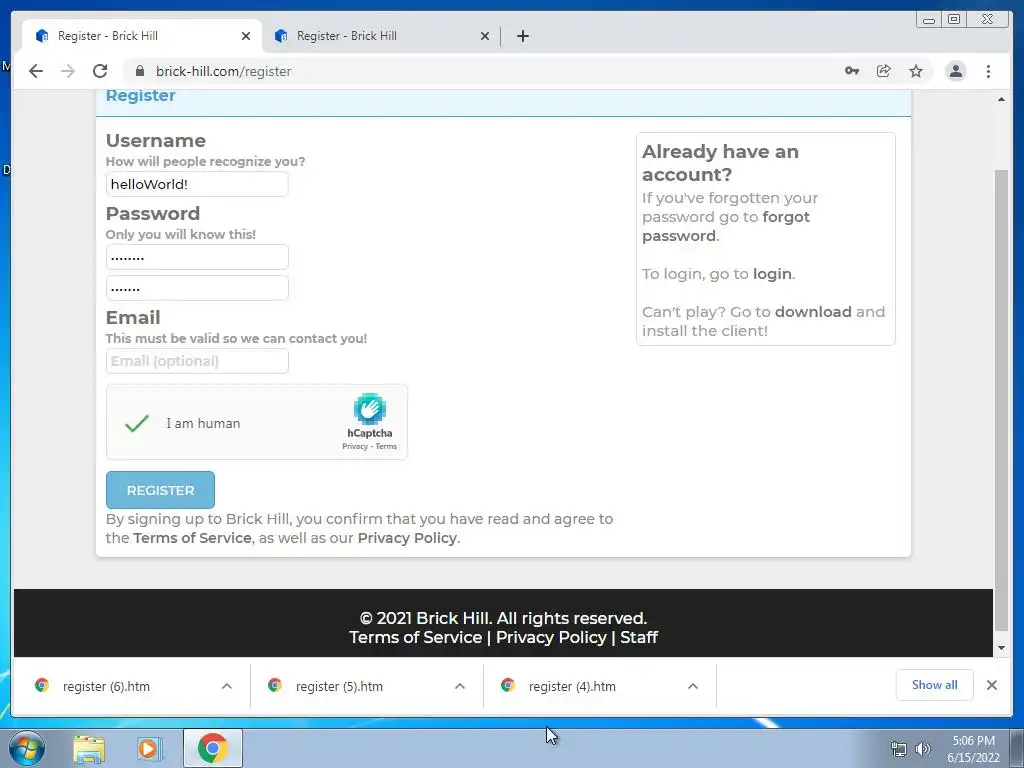
Task: Open volume control tray icon
Action: tap(923, 748)
